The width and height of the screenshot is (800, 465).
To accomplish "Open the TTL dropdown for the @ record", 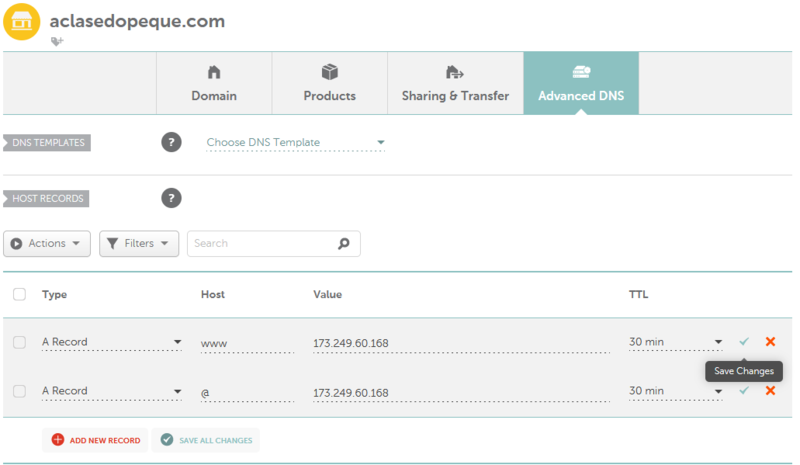I will (x=676, y=391).
